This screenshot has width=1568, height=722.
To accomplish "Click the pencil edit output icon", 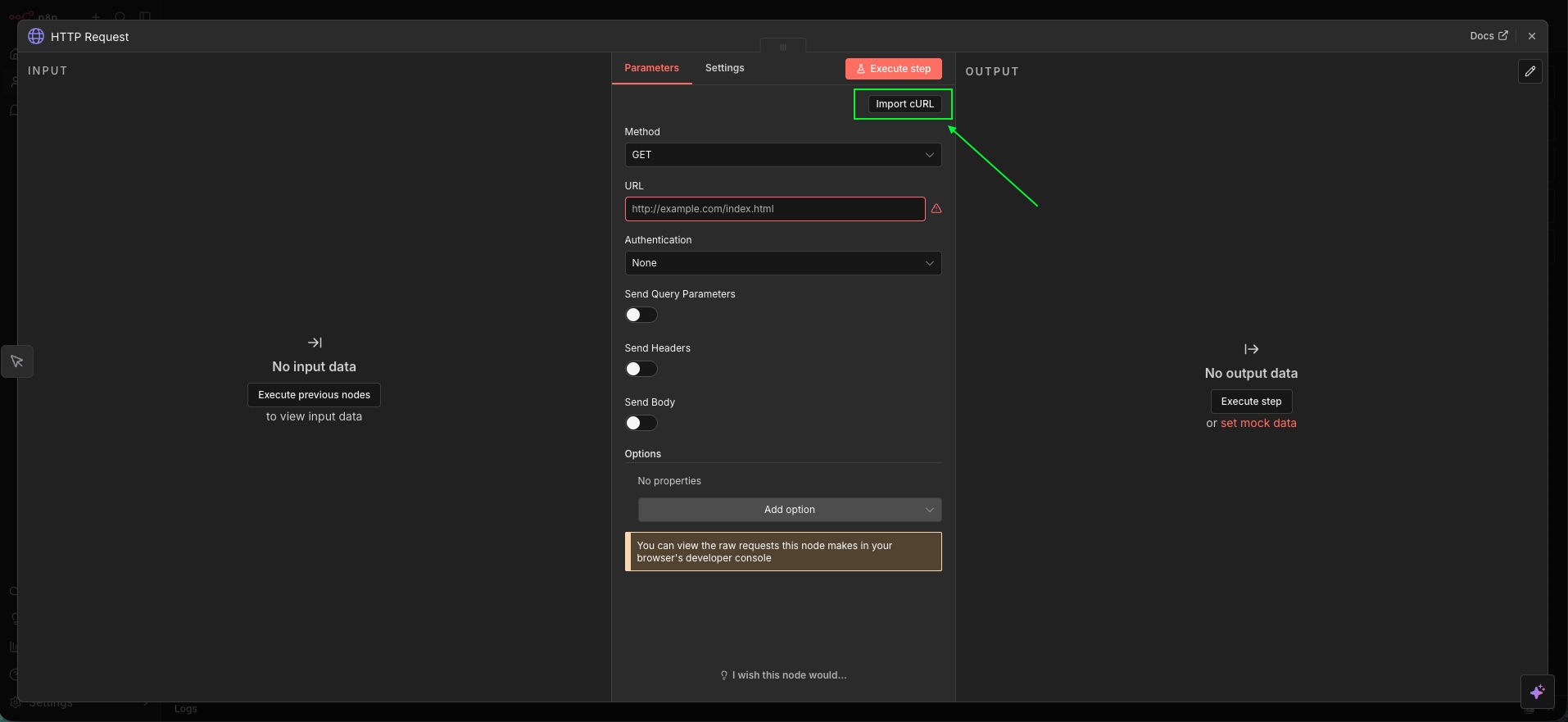I will (1529, 71).
